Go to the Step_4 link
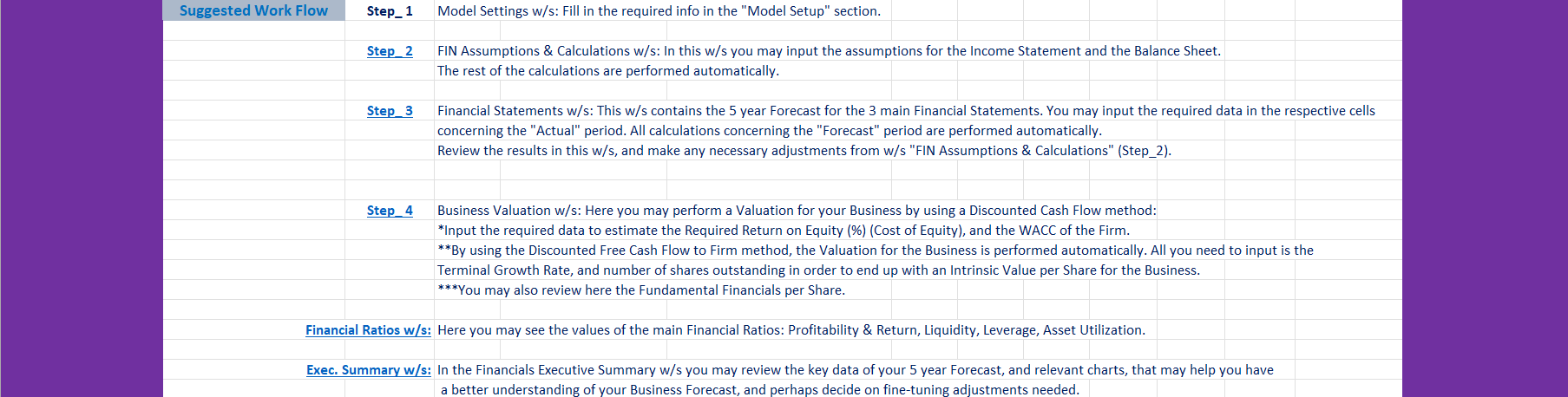1568x397 pixels. click(390, 211)
